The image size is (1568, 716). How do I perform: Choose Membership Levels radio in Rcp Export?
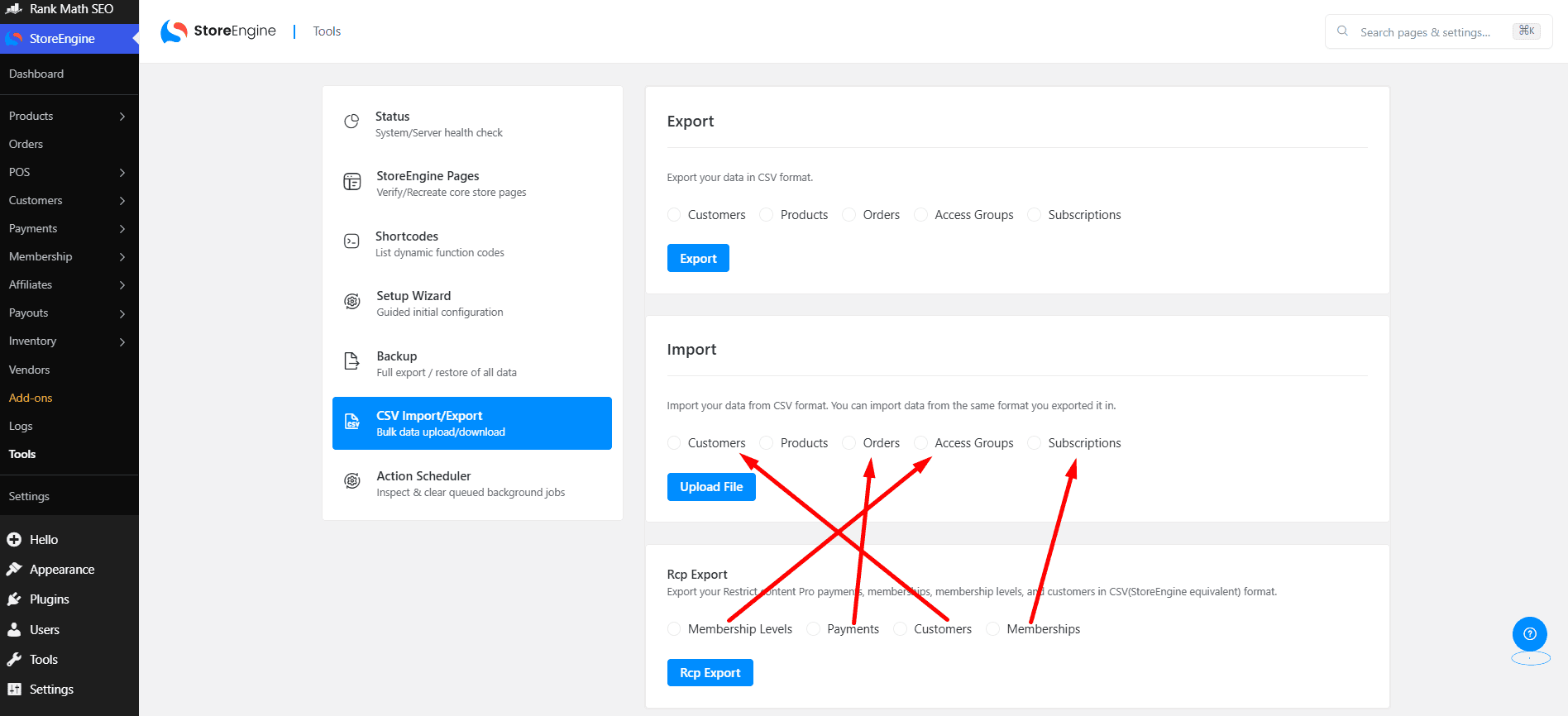(674, 629)
